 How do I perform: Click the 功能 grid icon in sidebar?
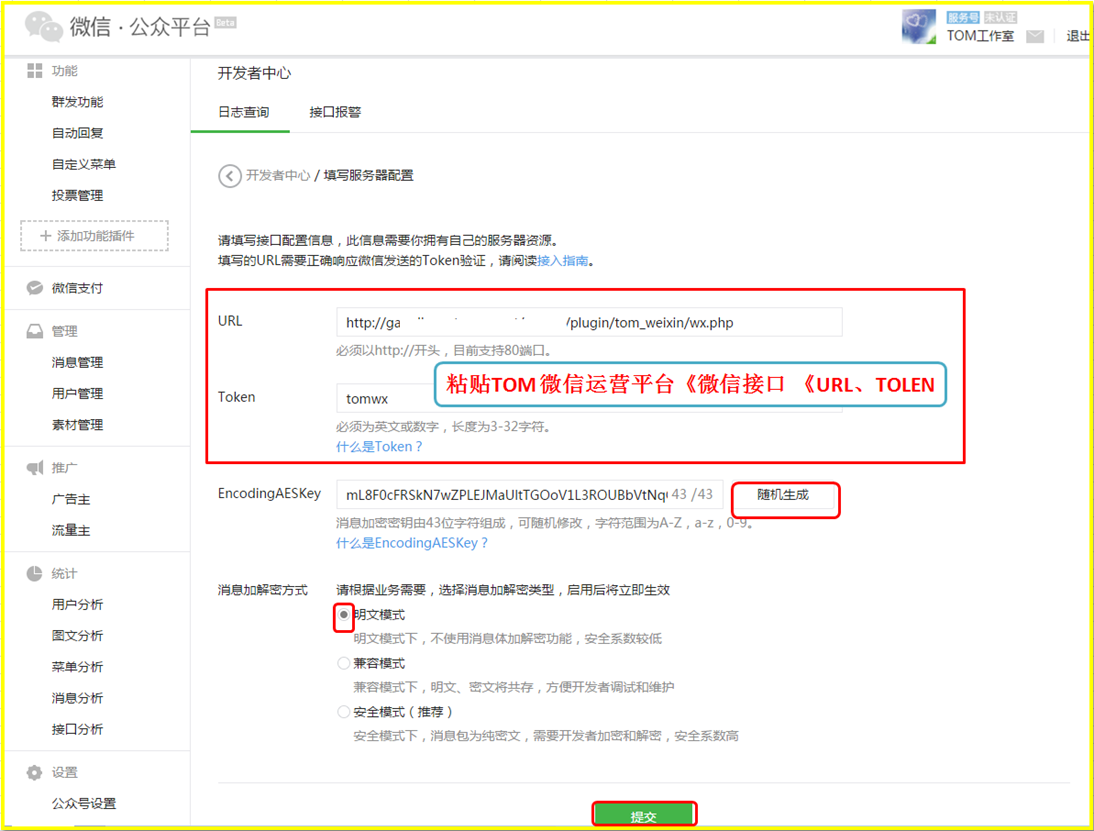coord(34,70)
